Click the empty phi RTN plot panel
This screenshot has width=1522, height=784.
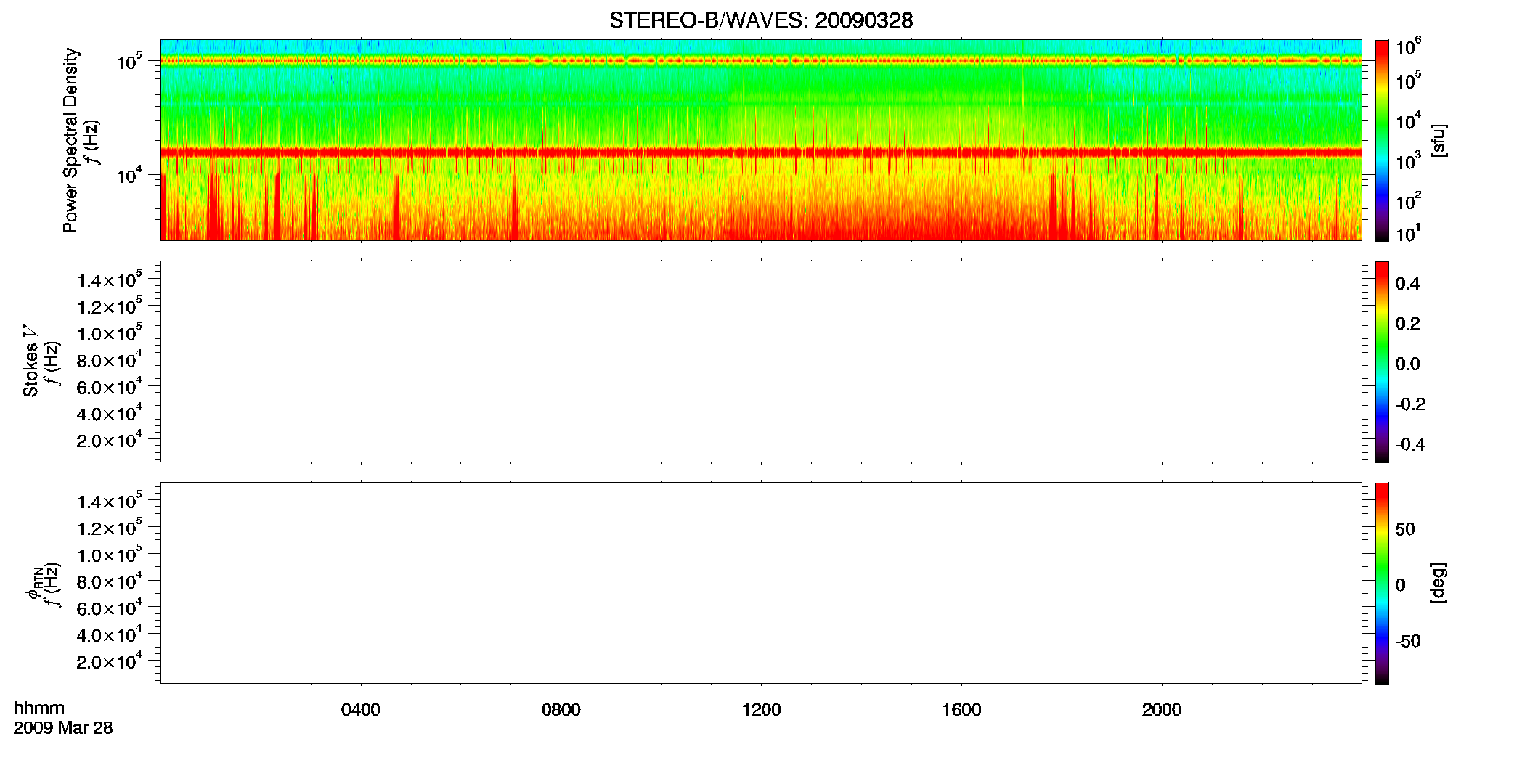point(761,583)
